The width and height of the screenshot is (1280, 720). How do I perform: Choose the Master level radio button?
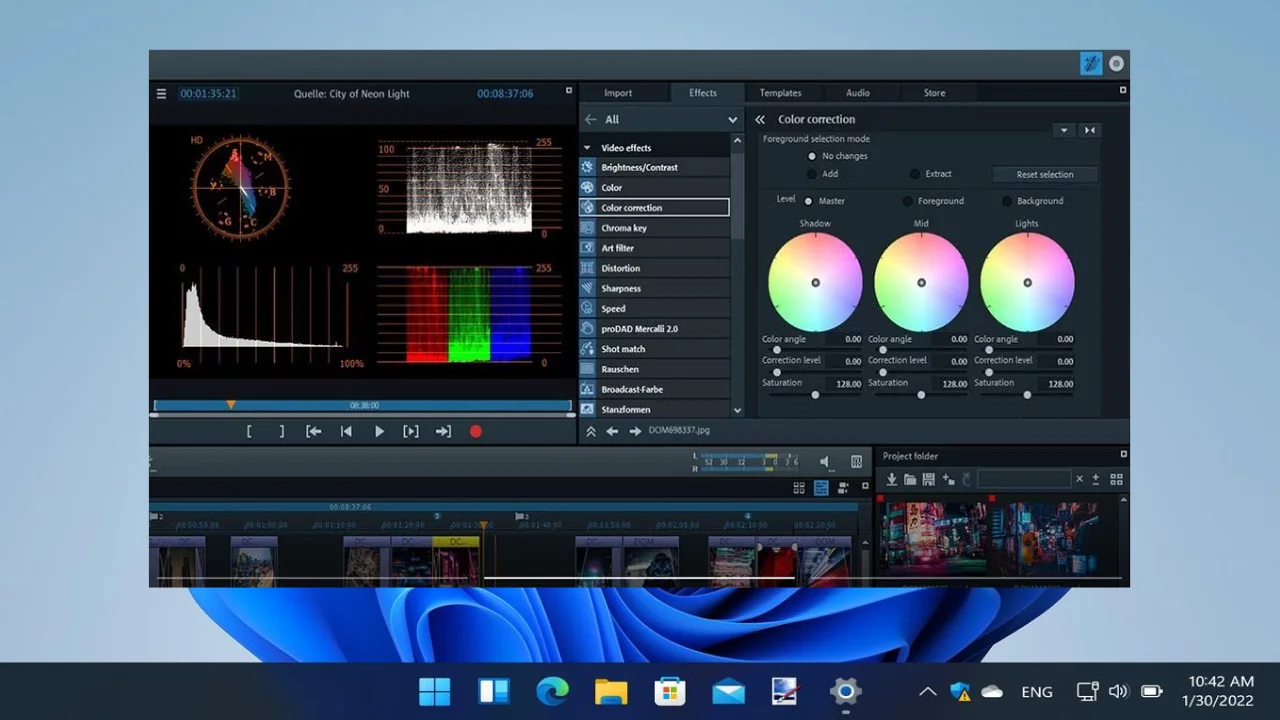point(808,201)
